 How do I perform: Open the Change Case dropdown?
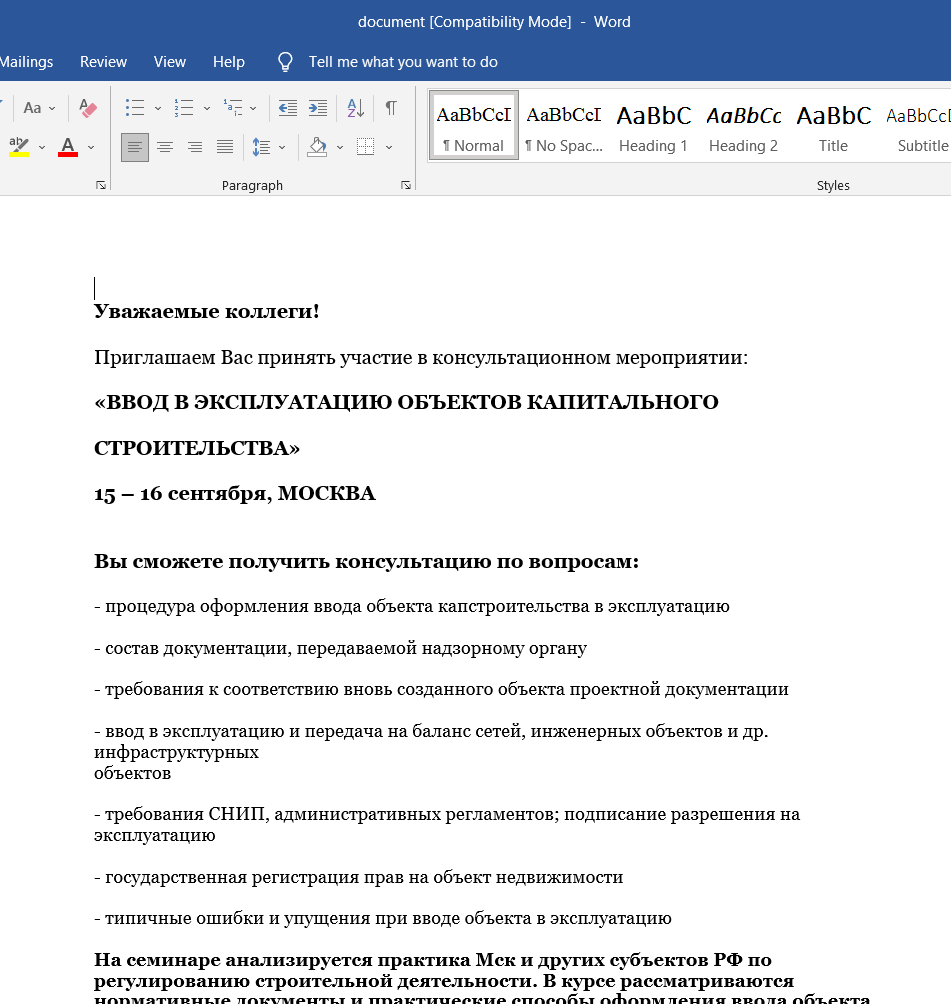point(39,108)
